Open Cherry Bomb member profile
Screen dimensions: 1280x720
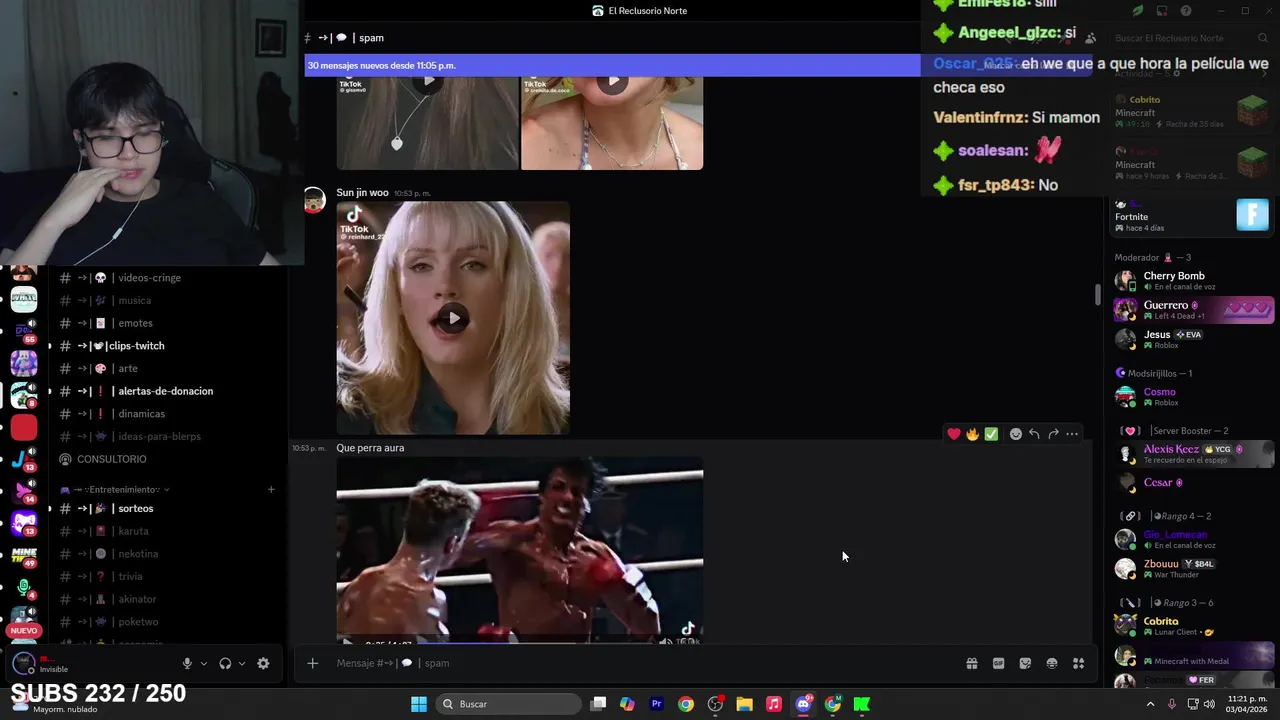[1192, 281]
